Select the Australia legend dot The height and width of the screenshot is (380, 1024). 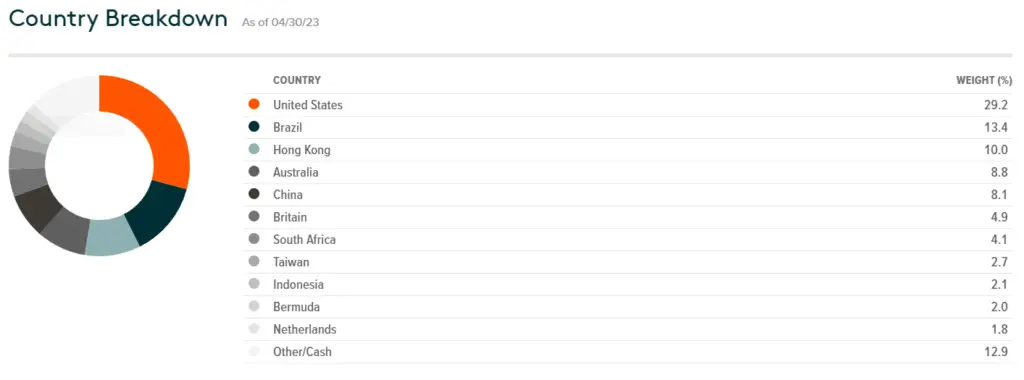point(254,172)
